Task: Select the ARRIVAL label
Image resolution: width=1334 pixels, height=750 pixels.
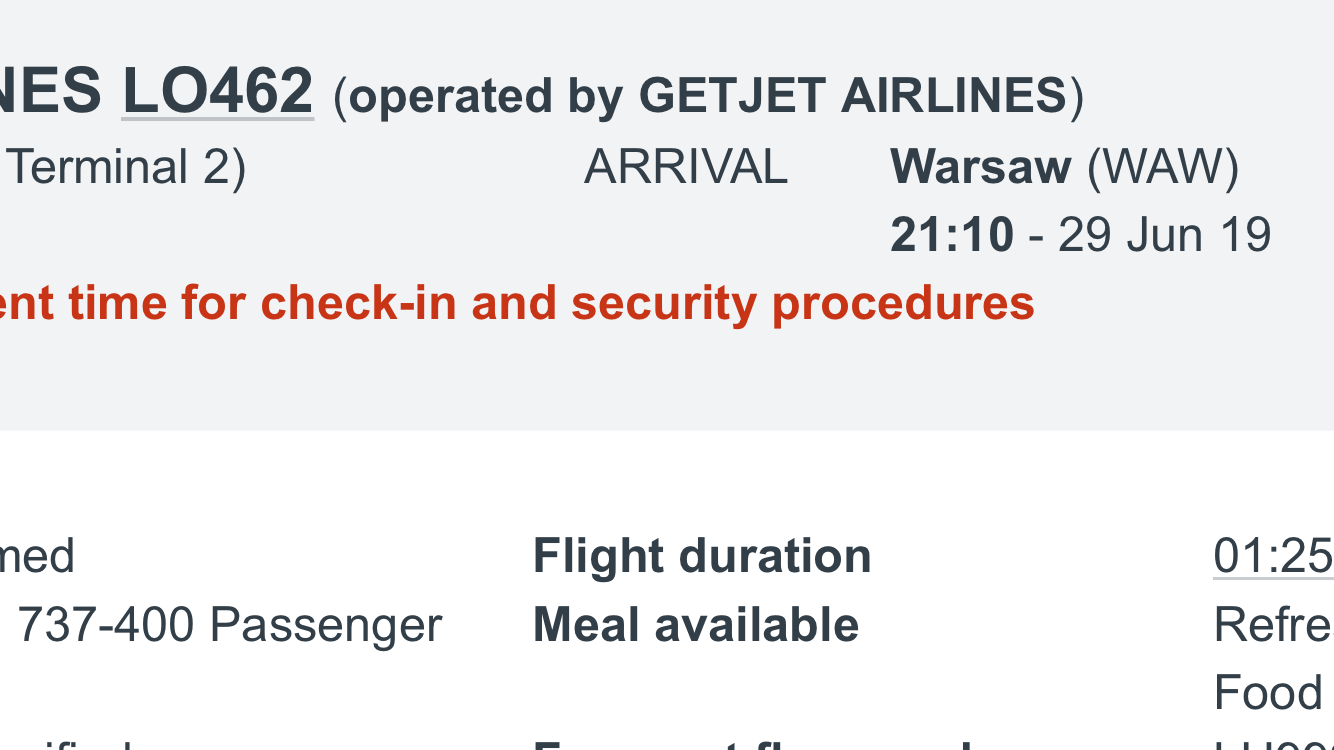Action: click(686, 167)
